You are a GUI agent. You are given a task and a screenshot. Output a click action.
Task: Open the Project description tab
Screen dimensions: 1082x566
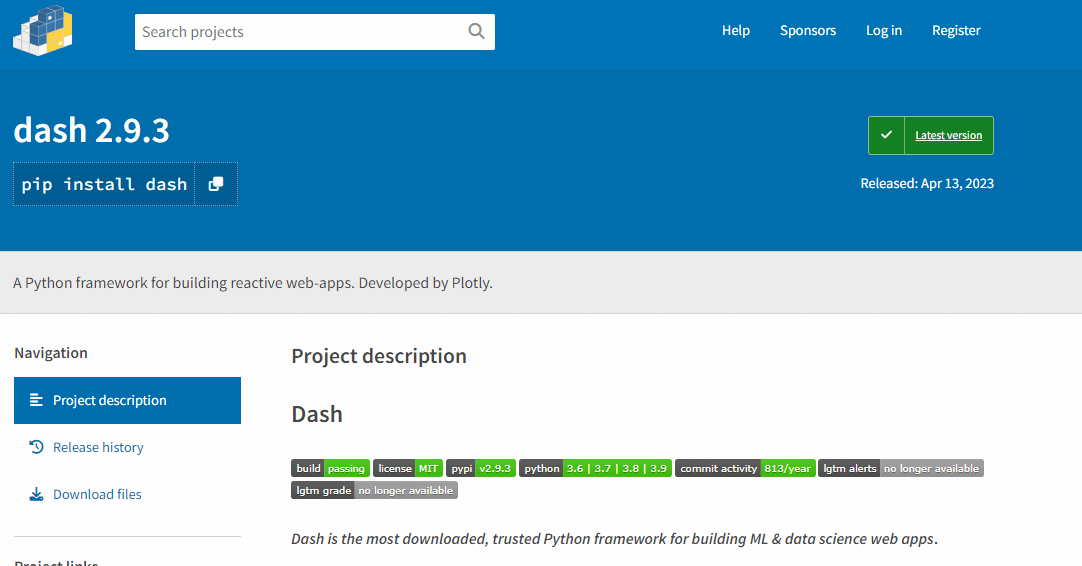pyautogui.click(x=127, y=400)
